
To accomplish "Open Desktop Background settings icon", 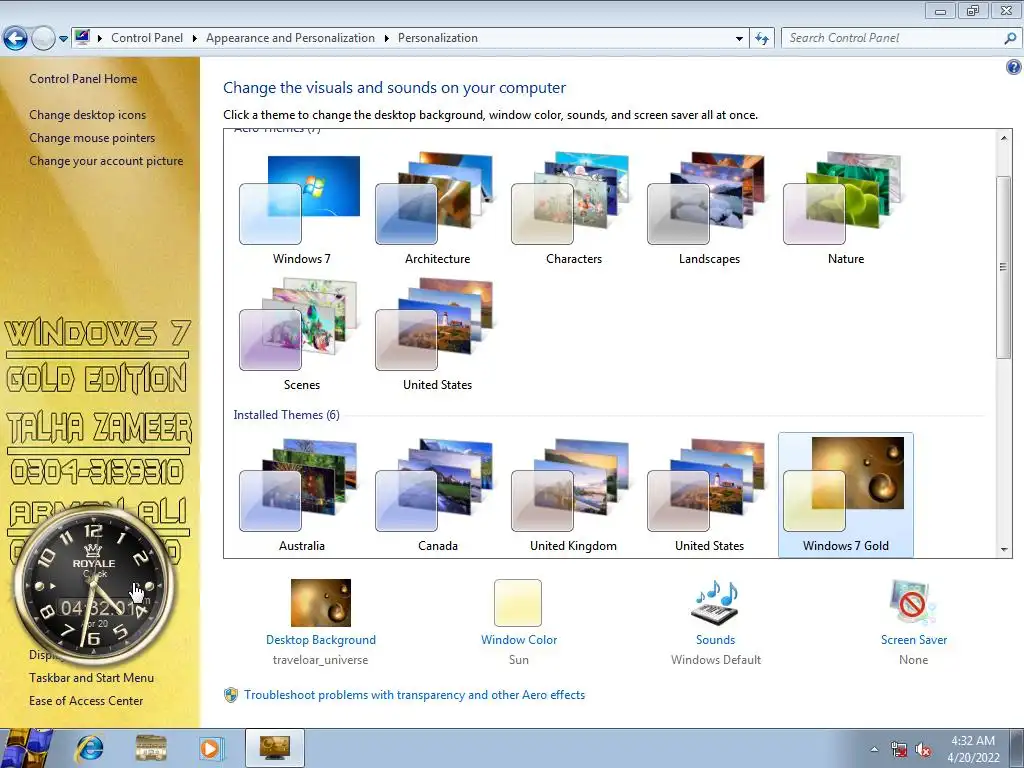I will pos(321,603).
